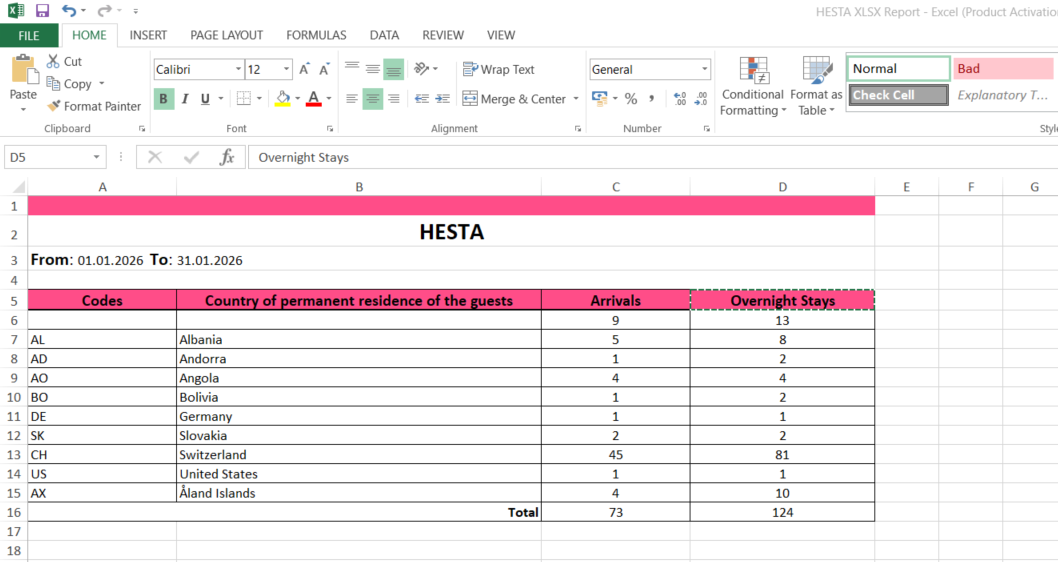Click the Undo arrow icon
The height and width of the screenshot is (562, 1058).
[68, 11]
